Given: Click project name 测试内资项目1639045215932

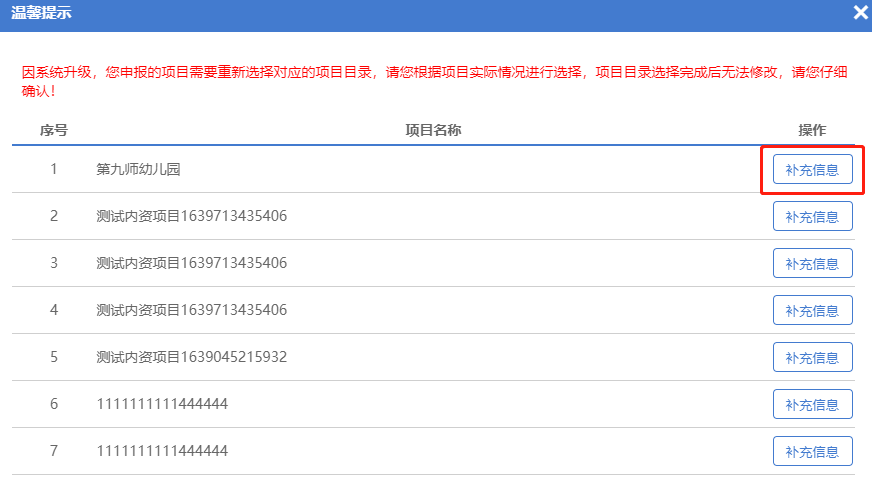Looking at the screenshot, I should (x=192, y=357).
